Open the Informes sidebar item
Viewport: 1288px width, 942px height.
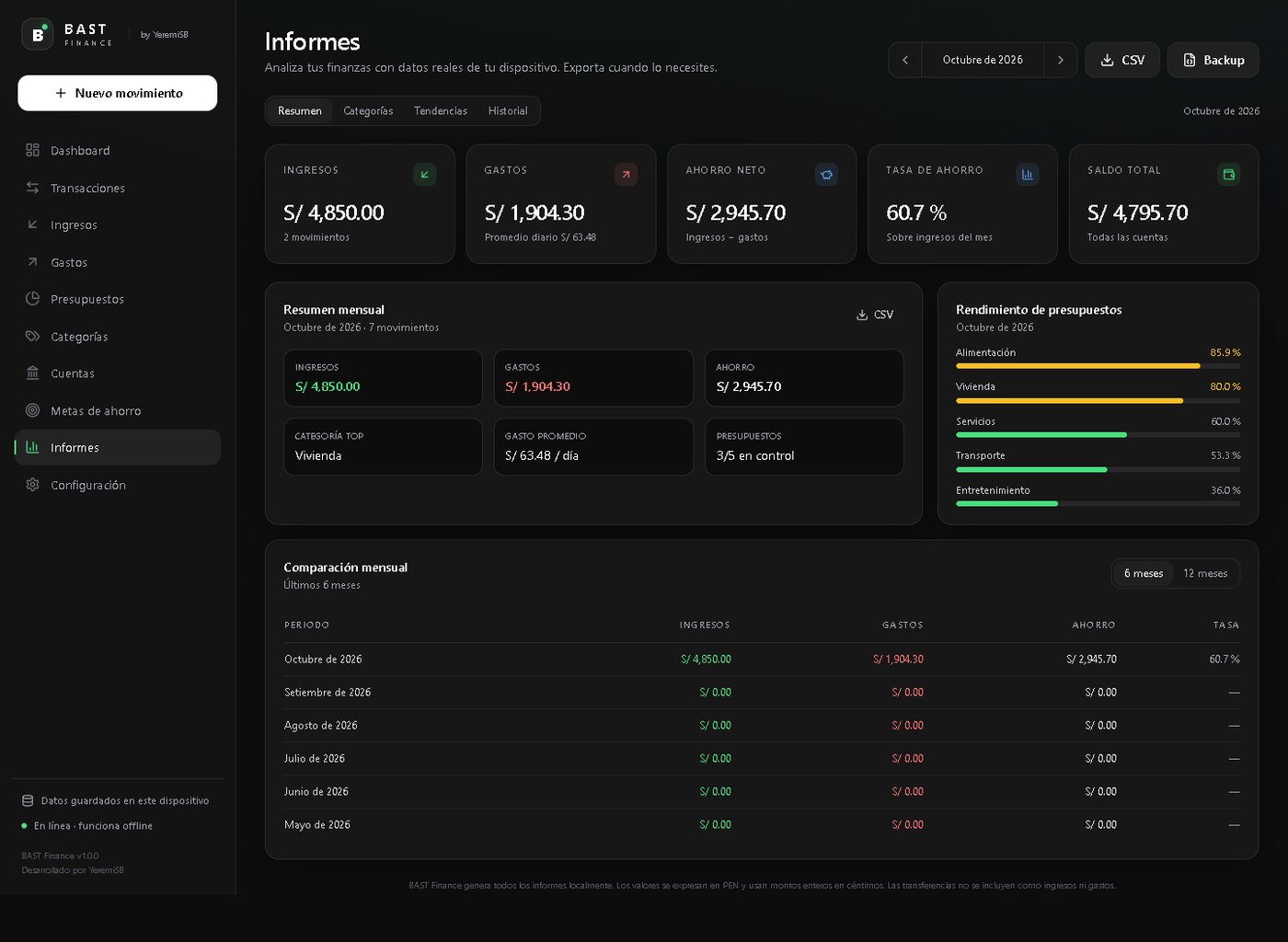click(x=118, y=447)
